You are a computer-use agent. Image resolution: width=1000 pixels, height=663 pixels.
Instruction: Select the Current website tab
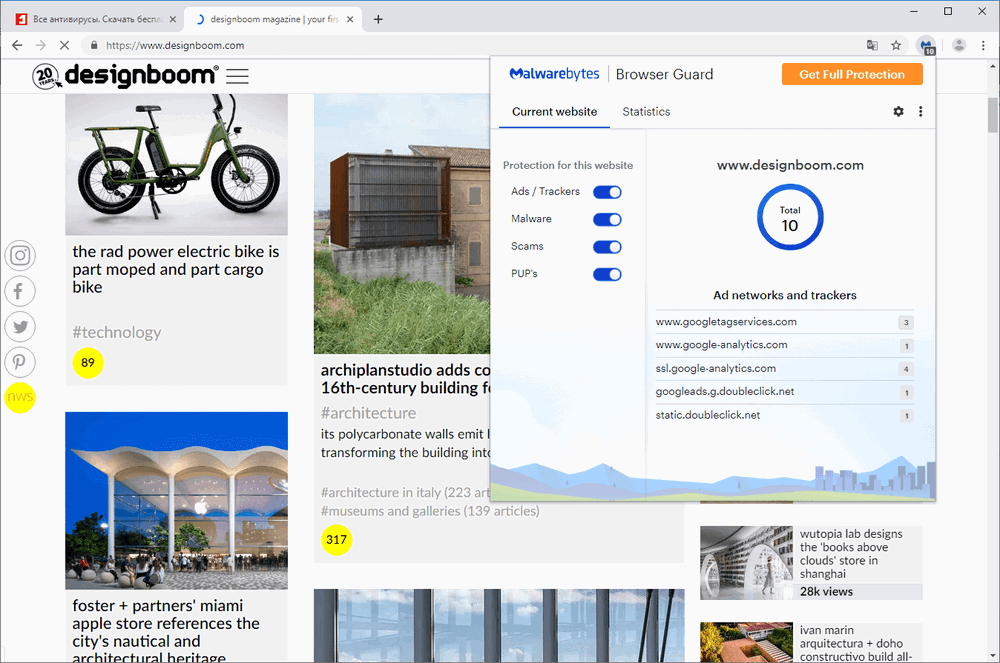tap(553, 111)
